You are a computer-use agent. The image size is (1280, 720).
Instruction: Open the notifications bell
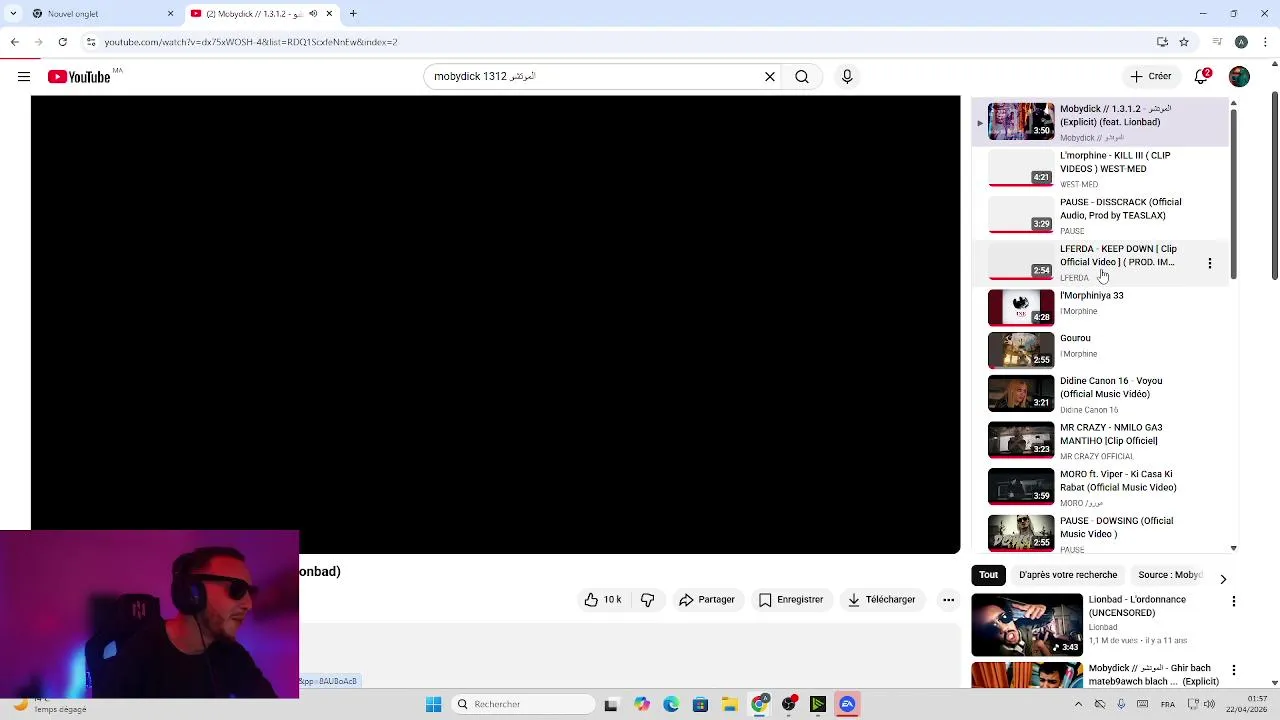pyautogui.click(x=1202, y=77)
